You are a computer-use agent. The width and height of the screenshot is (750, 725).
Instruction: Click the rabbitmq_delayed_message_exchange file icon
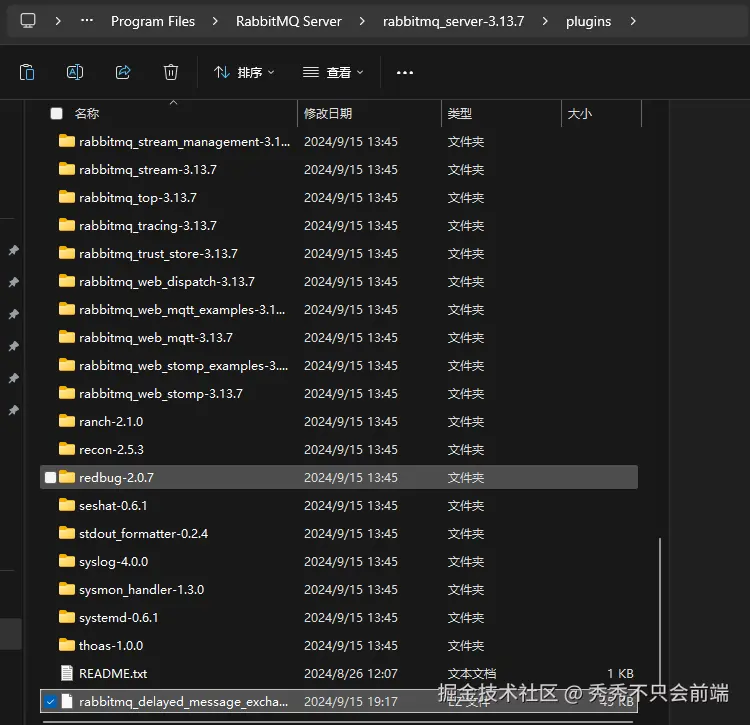pyautogui.click(x=67, y=701)
